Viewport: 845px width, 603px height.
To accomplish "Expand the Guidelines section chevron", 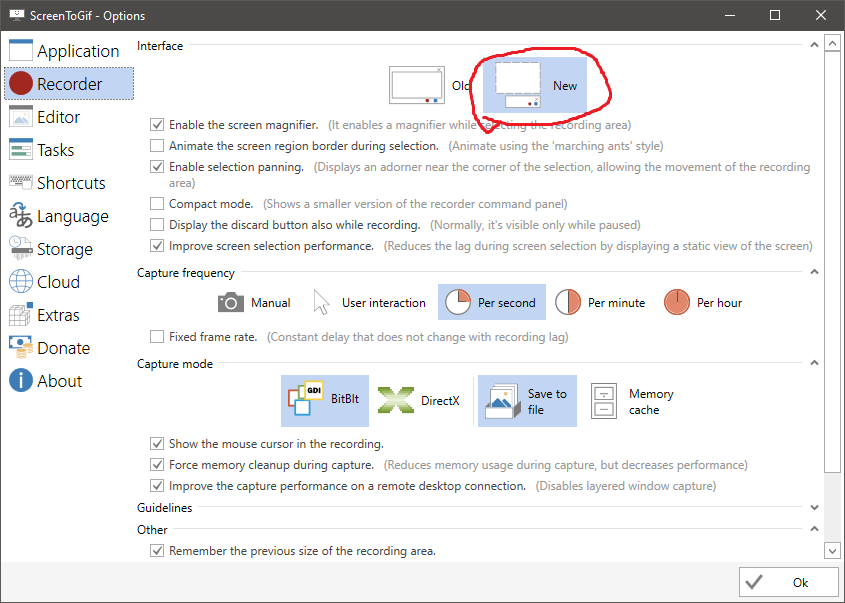I will 814,508.
